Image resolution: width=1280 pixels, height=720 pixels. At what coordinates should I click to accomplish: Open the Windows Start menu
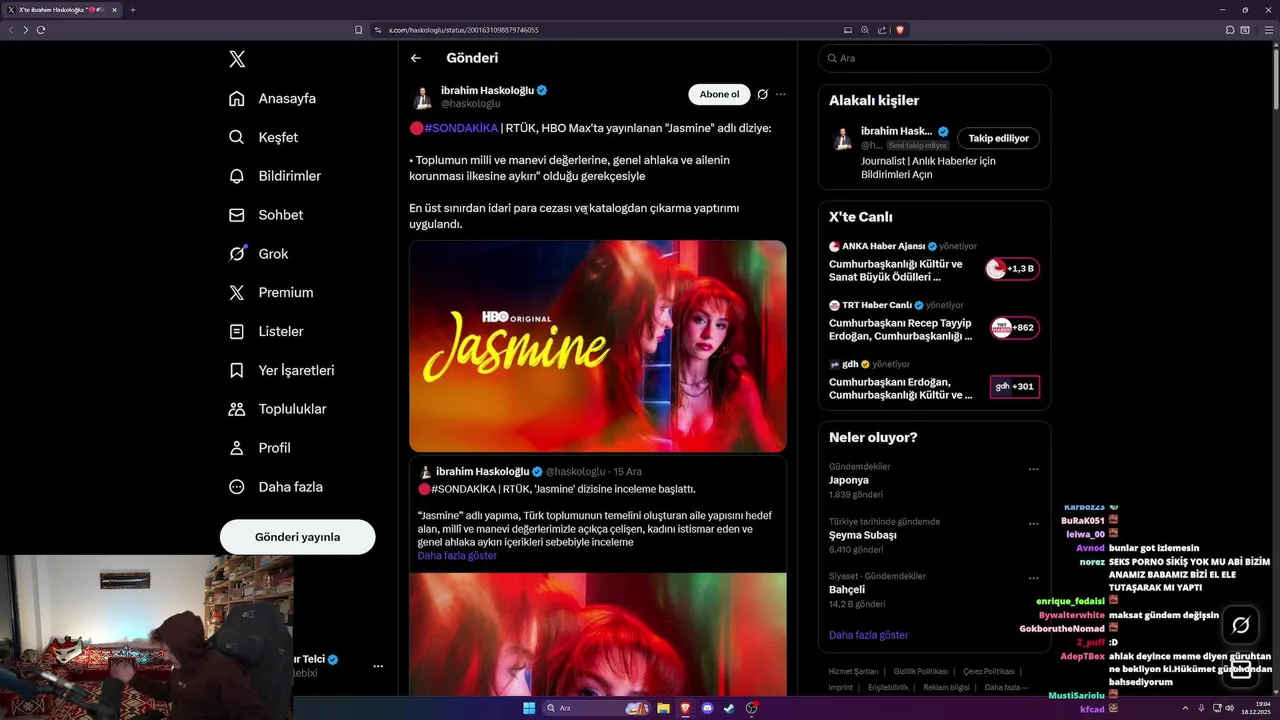point(528,708)
